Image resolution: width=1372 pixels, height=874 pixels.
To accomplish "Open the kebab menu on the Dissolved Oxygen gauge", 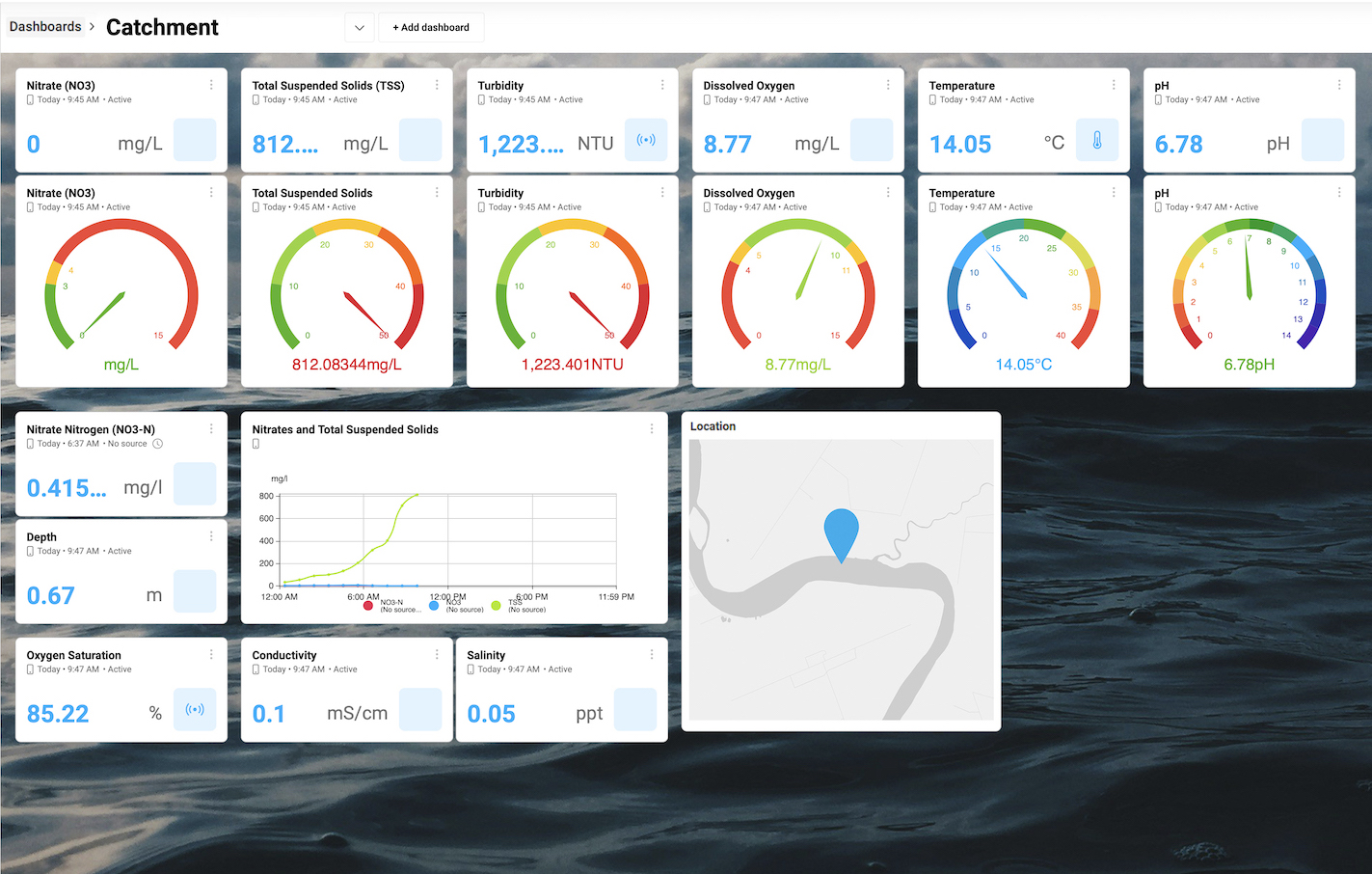I will click(x=887, y=191).
